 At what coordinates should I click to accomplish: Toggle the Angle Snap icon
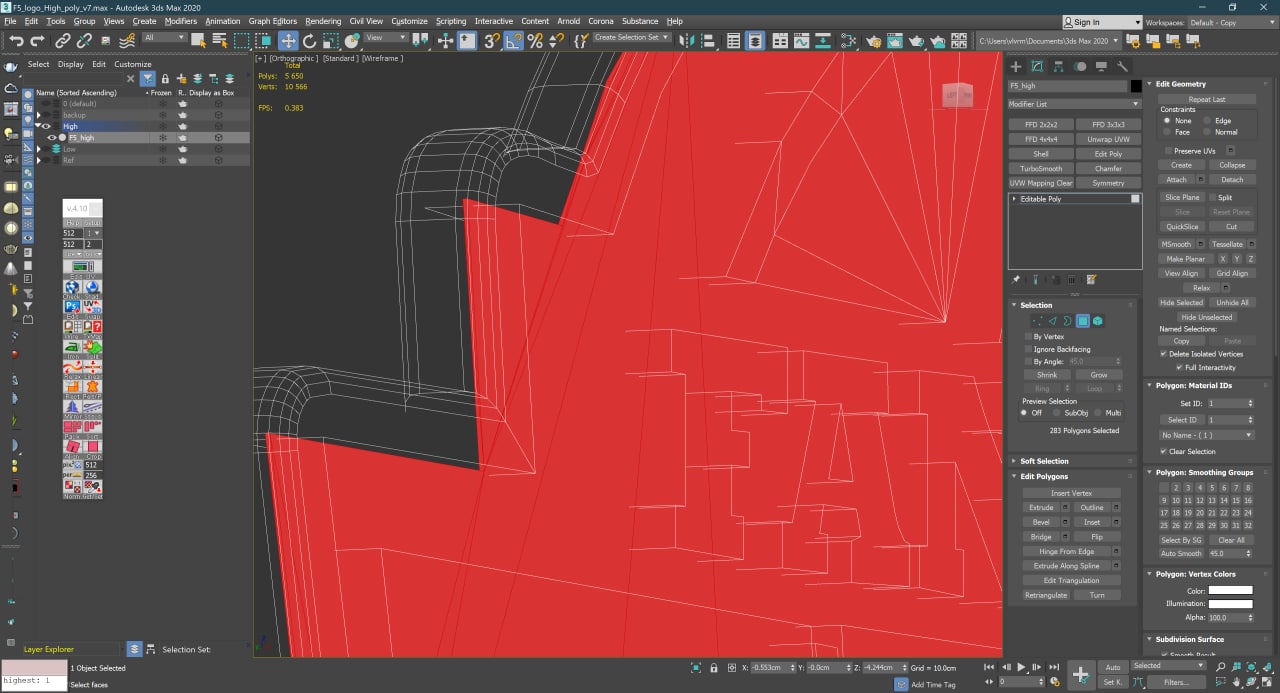click(512, 41)
